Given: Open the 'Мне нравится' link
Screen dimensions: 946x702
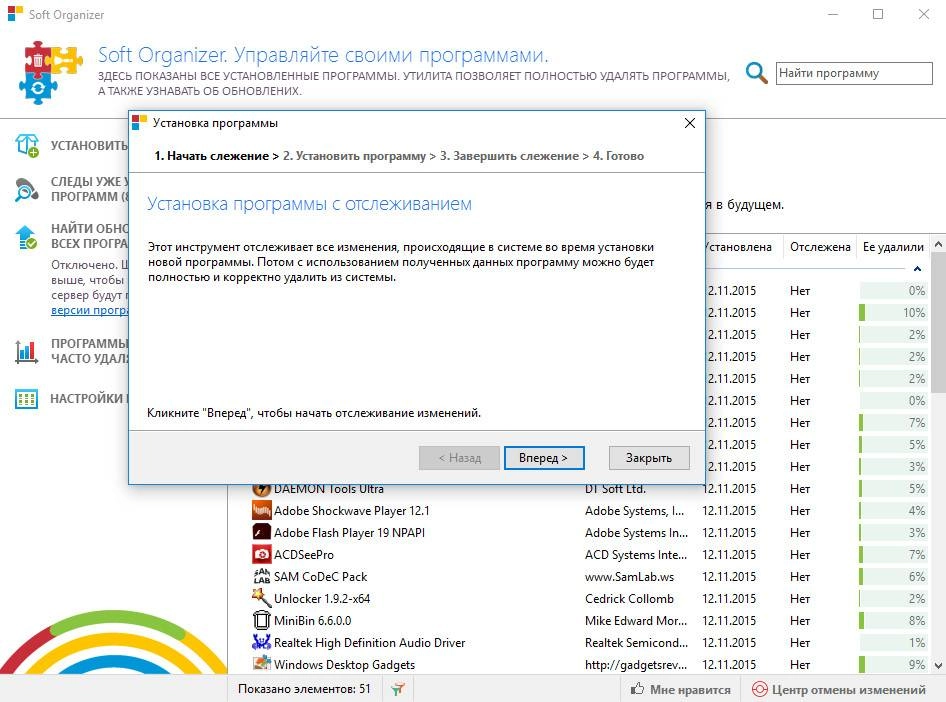Looking at the screenshot, I should (x=690, y=689).
